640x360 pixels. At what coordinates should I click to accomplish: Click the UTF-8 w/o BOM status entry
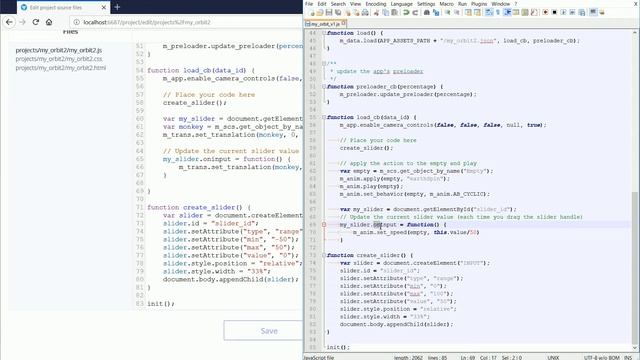coord(602,358)
